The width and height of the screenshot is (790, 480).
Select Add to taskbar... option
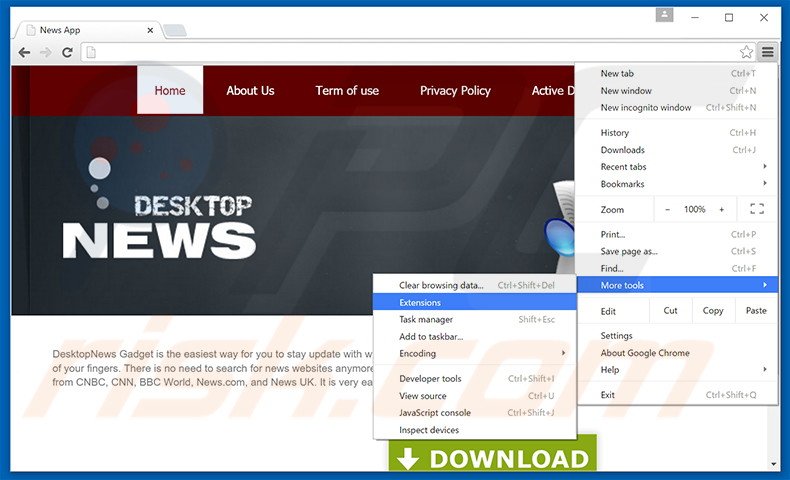pos(475,336)
